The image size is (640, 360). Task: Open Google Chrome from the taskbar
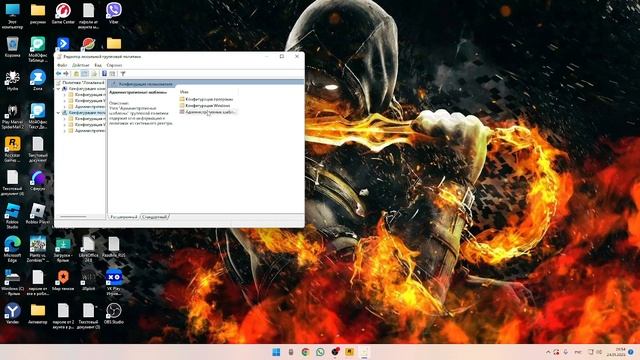[x=305, y=352]
